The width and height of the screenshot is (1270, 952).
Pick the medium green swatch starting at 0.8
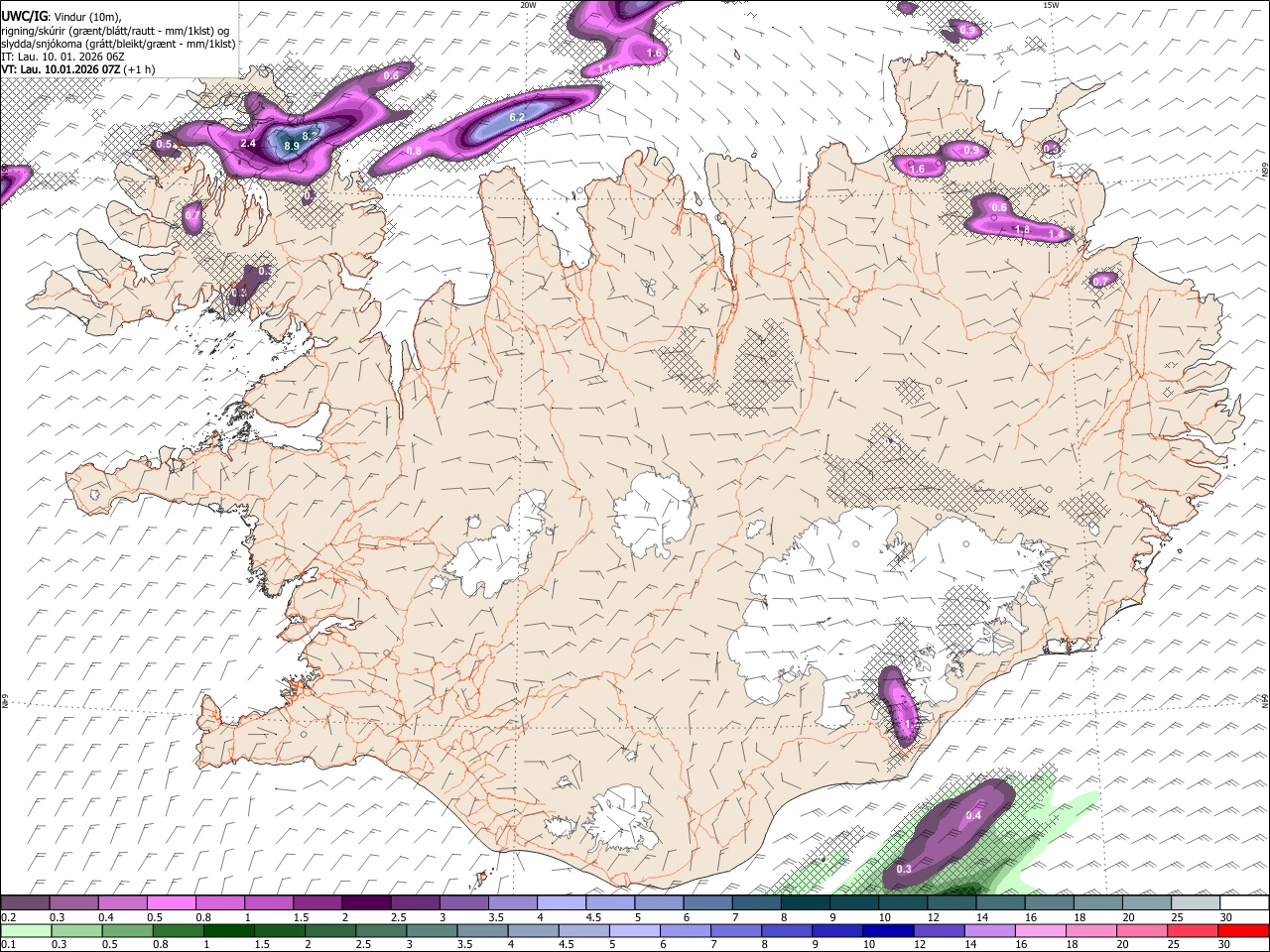(x=178, y=930)
